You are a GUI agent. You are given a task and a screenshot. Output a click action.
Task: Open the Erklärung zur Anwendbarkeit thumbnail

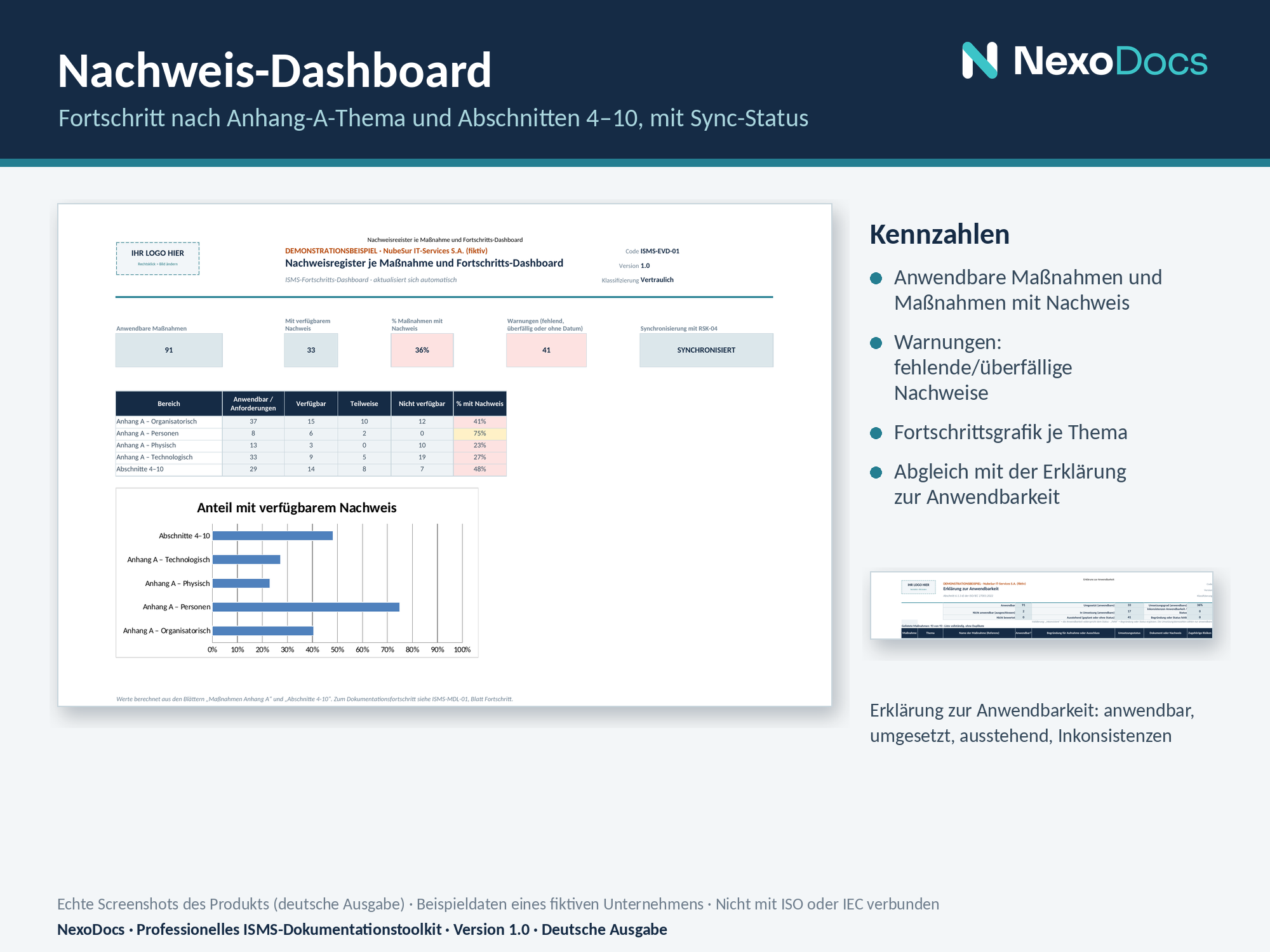point(1041,605)
